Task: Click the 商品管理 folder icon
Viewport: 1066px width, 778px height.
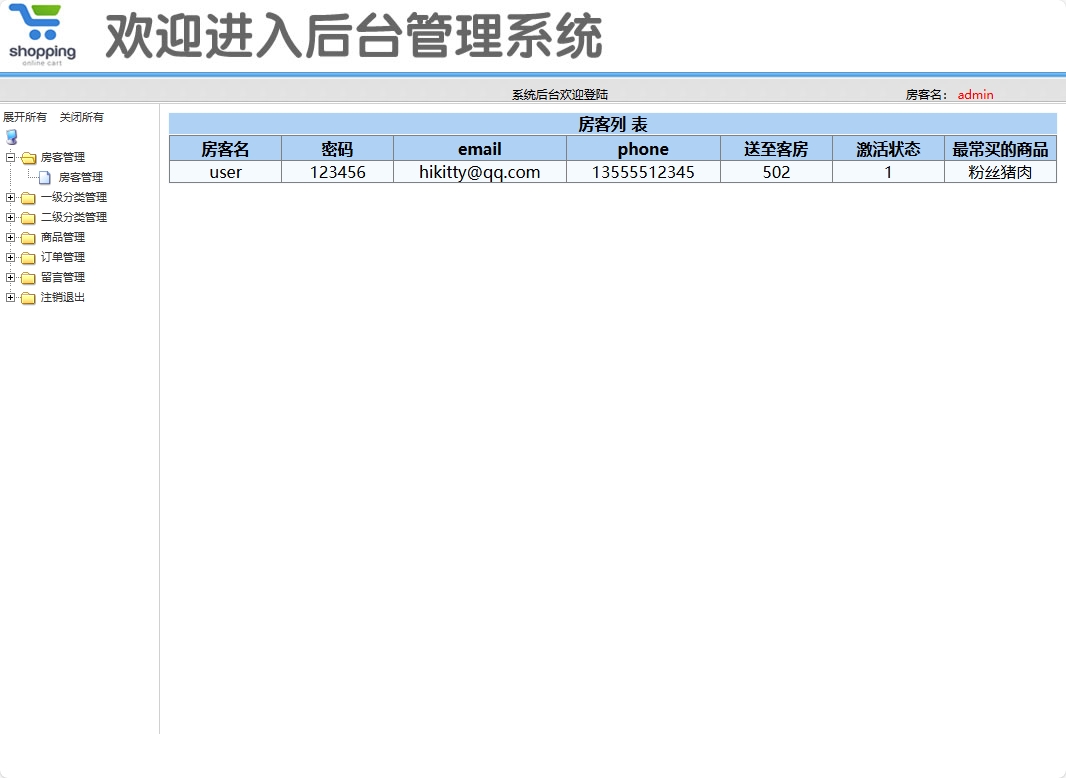Action: 28,237
